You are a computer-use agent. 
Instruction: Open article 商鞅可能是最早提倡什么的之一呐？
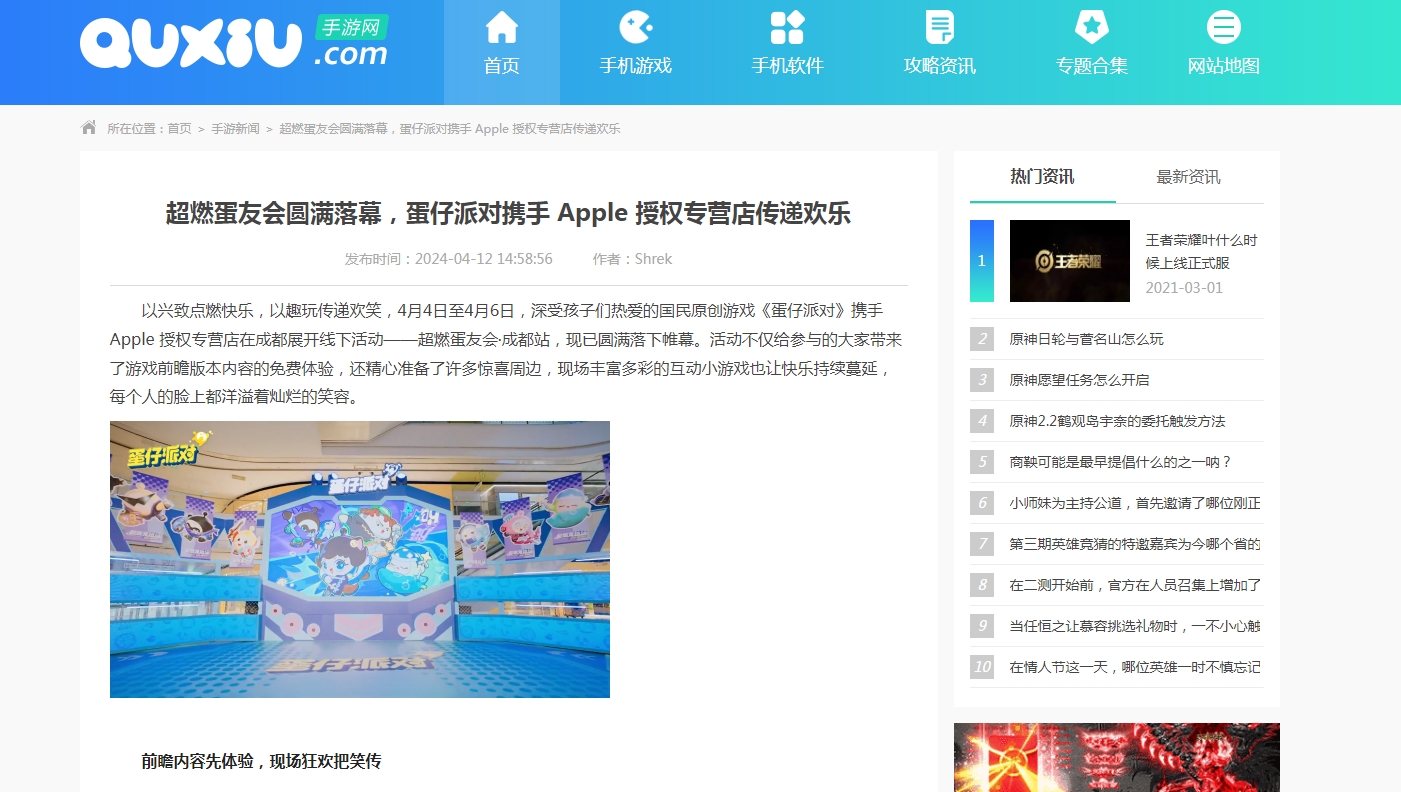(x=1121, y=462)
